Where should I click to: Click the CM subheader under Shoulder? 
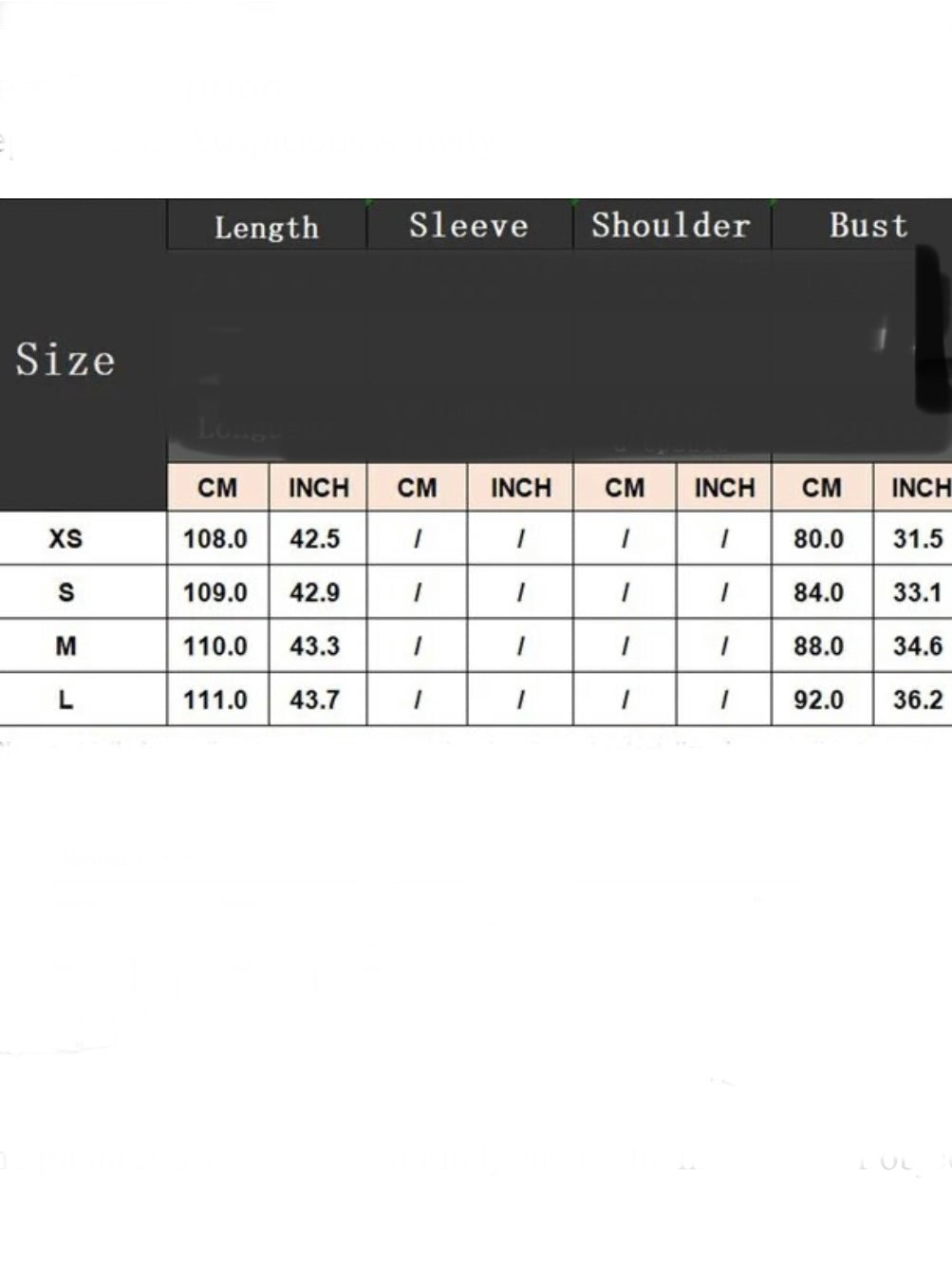coord(625,488)
